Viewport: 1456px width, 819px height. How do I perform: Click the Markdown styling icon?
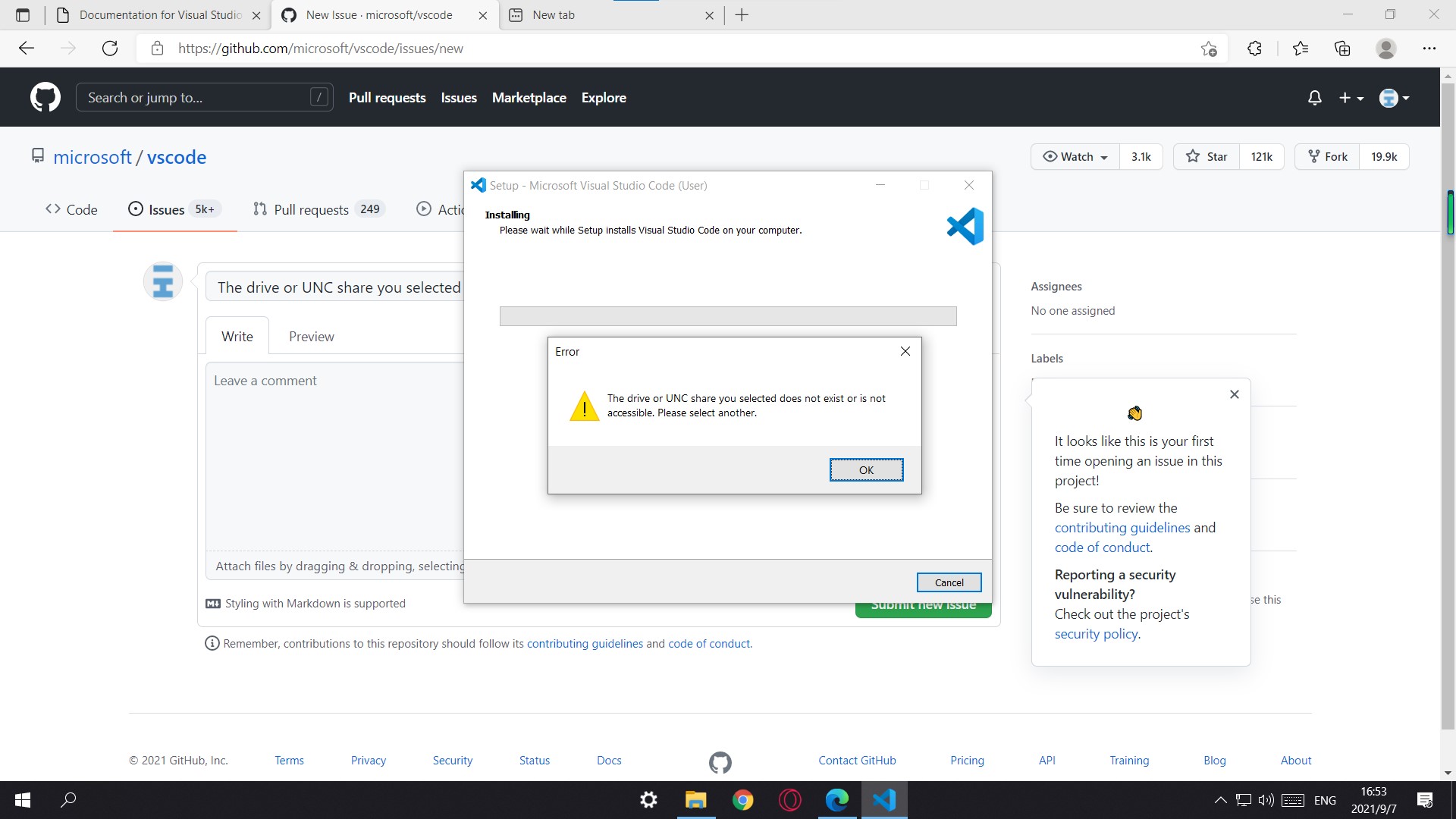(213, 603)
